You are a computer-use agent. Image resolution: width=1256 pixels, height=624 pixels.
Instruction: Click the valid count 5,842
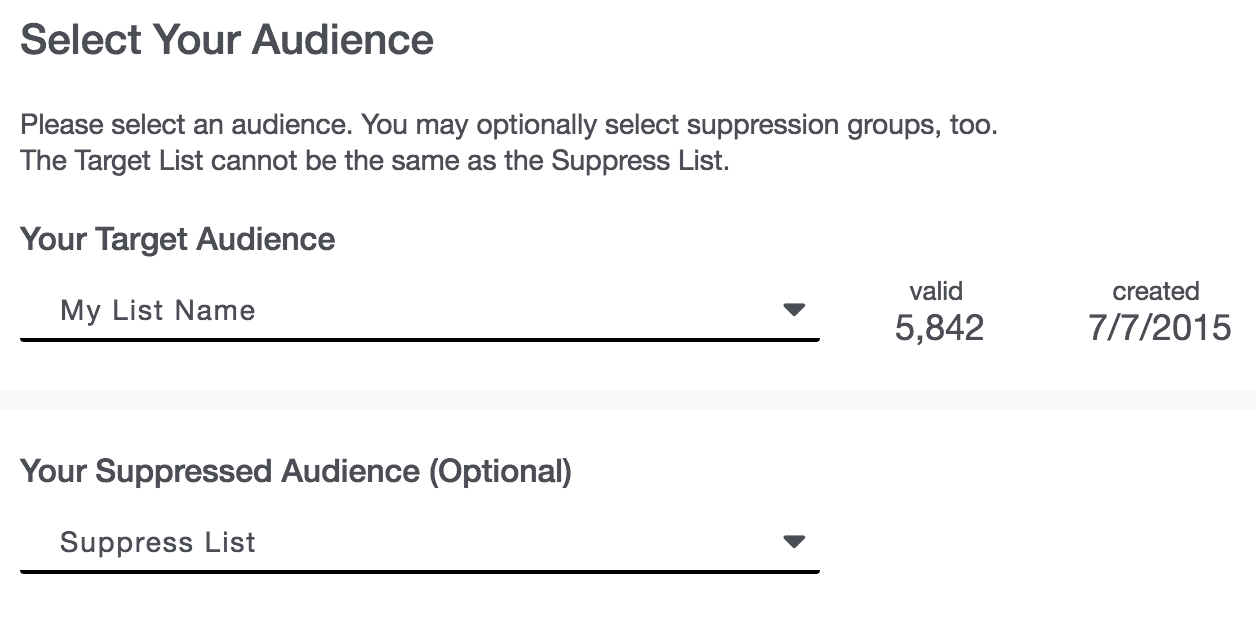click(939, 328)
